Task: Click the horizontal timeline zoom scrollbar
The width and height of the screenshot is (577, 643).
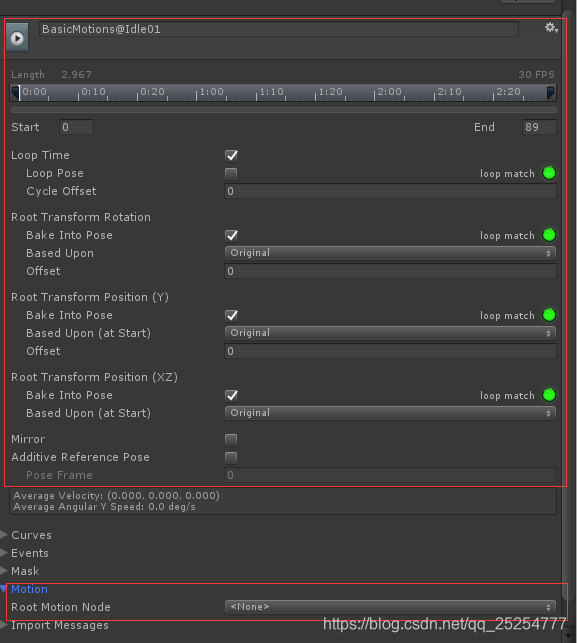Action: pos(284,110)
